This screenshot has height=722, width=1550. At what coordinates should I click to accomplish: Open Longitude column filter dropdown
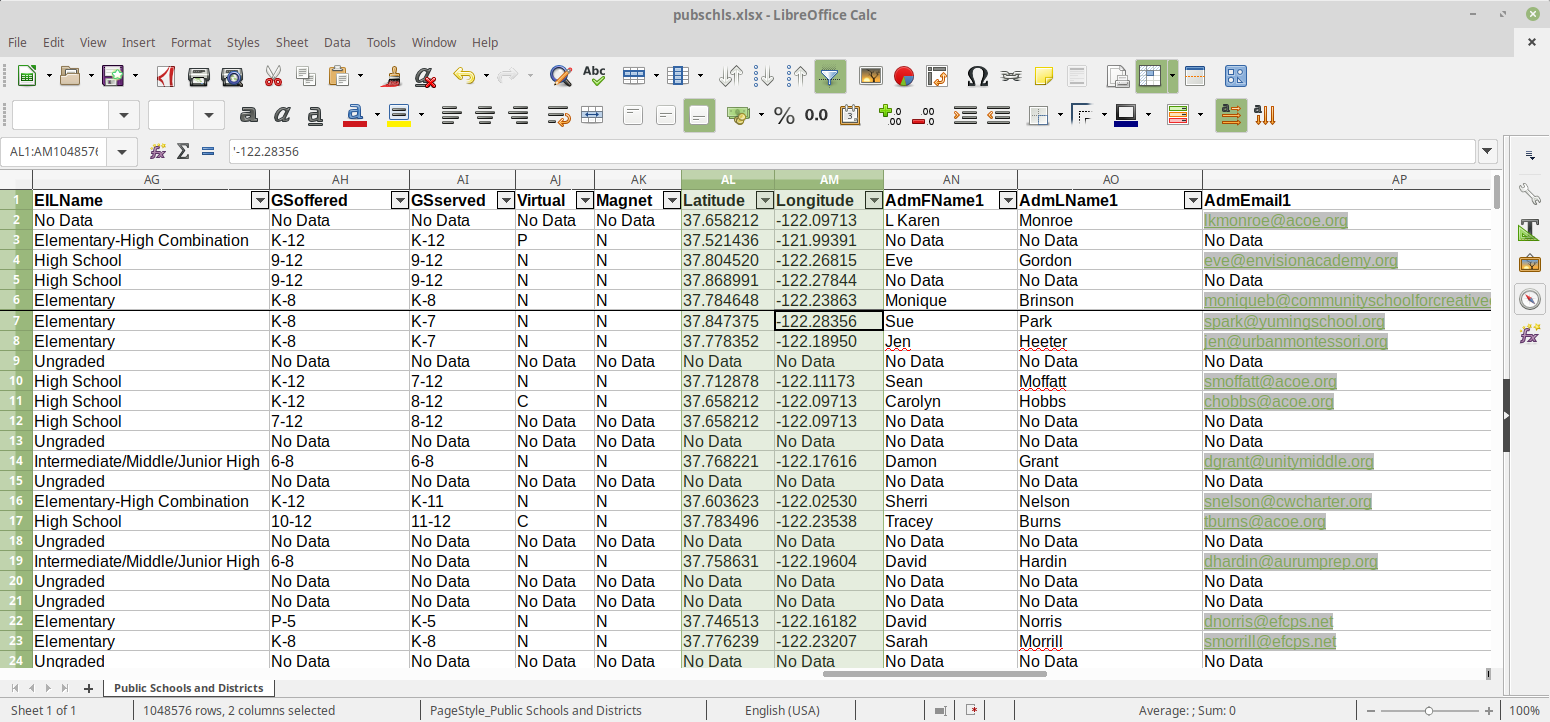873,200
